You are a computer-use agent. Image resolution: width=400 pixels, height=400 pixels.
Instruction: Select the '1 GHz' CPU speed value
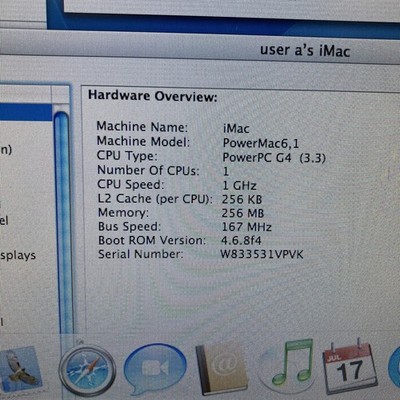point(240,185)
